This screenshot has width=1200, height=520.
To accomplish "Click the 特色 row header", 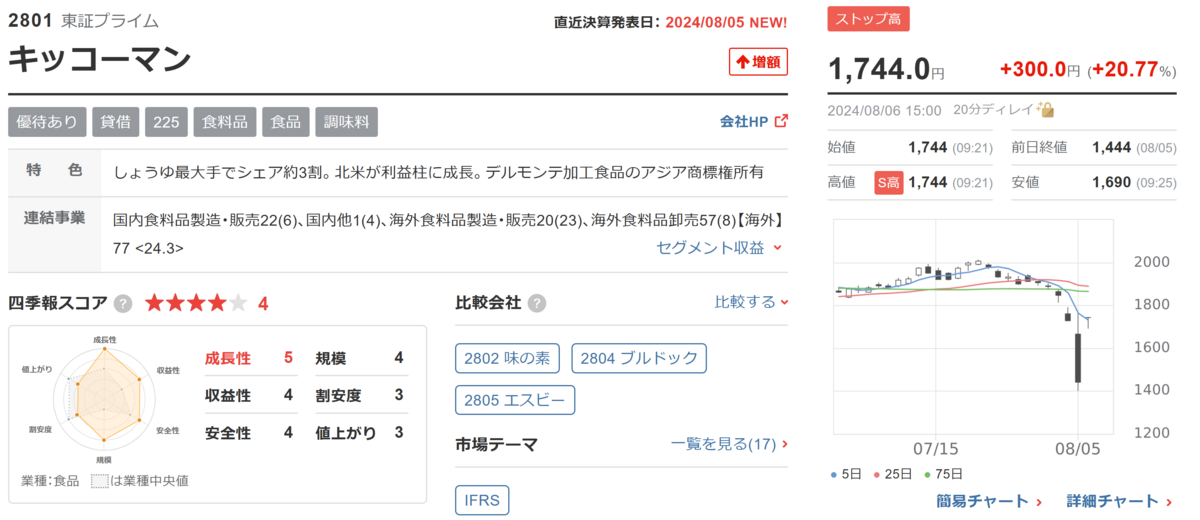I will 55,171.
